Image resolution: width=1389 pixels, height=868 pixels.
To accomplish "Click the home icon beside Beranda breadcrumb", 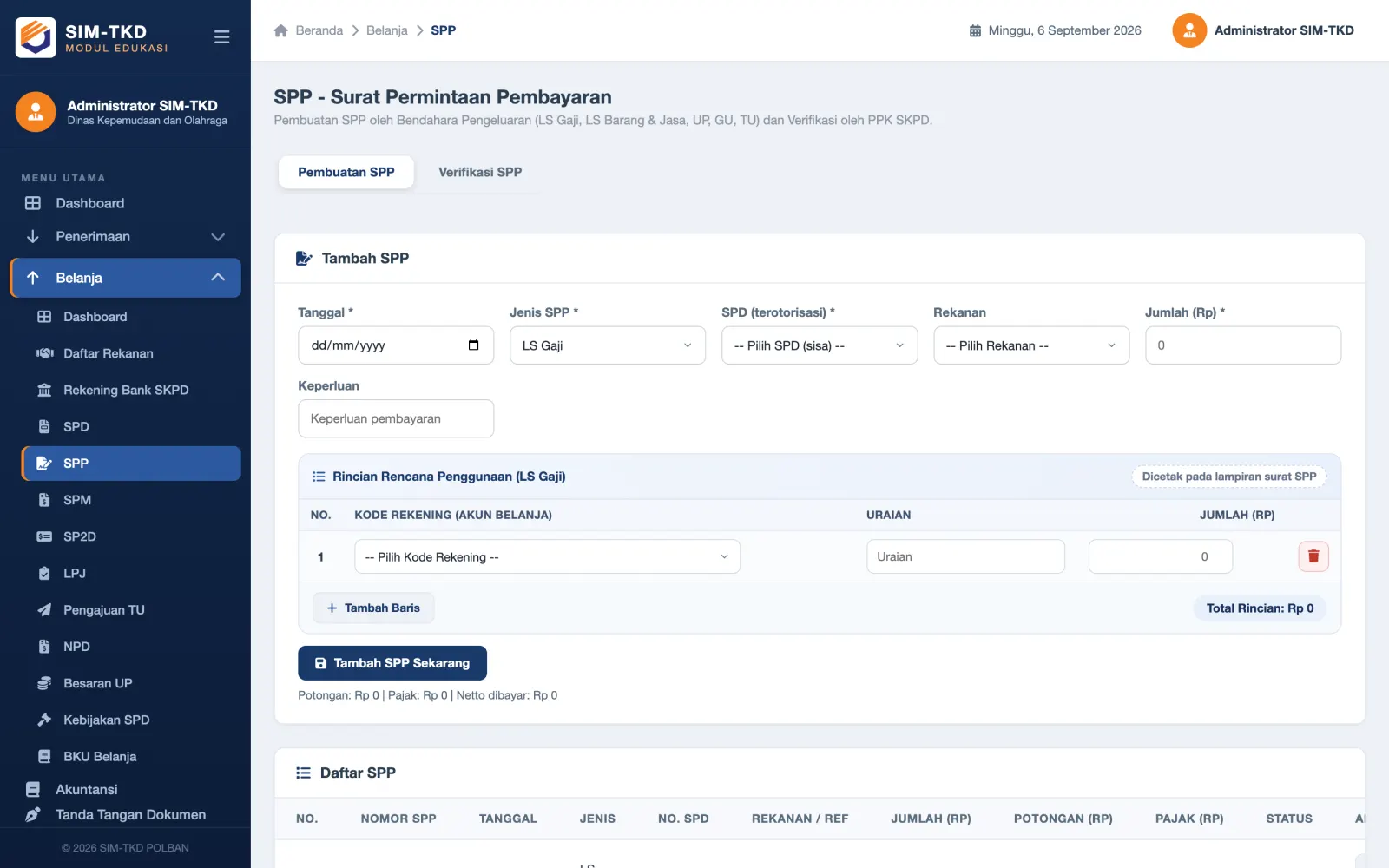I will click(280, 30).
